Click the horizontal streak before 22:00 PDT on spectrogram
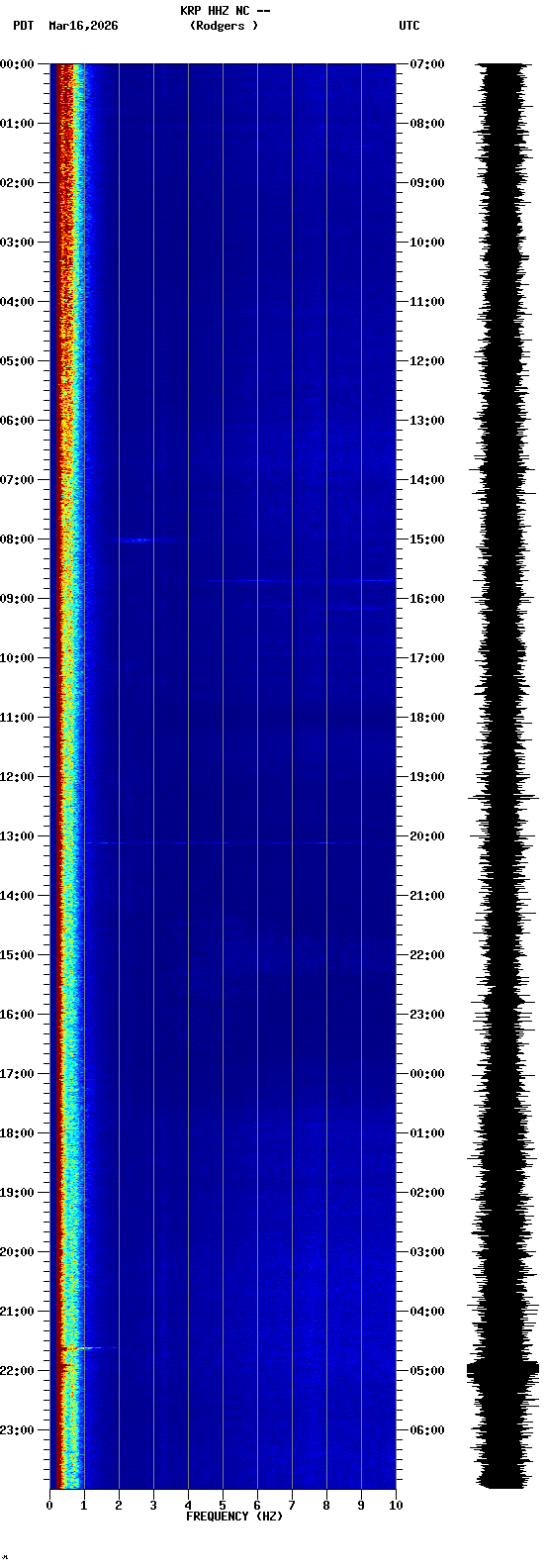 point(89,1348)
